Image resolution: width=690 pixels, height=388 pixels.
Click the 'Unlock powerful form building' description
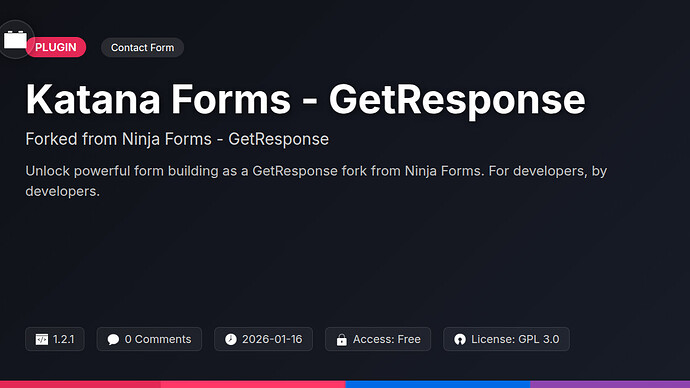(316, 181)
